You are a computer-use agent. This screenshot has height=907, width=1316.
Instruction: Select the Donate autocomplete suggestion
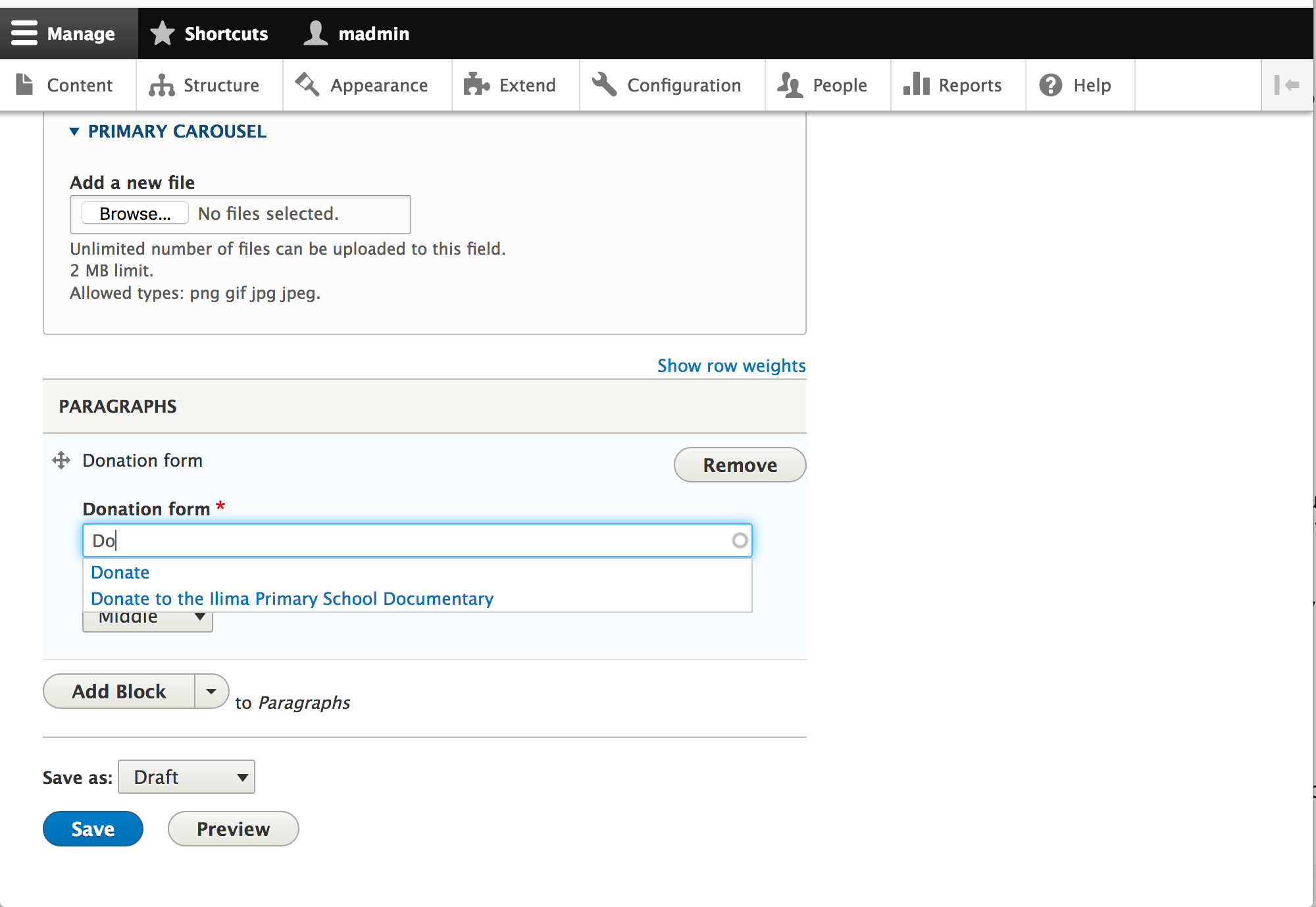[x=120, y=572]
